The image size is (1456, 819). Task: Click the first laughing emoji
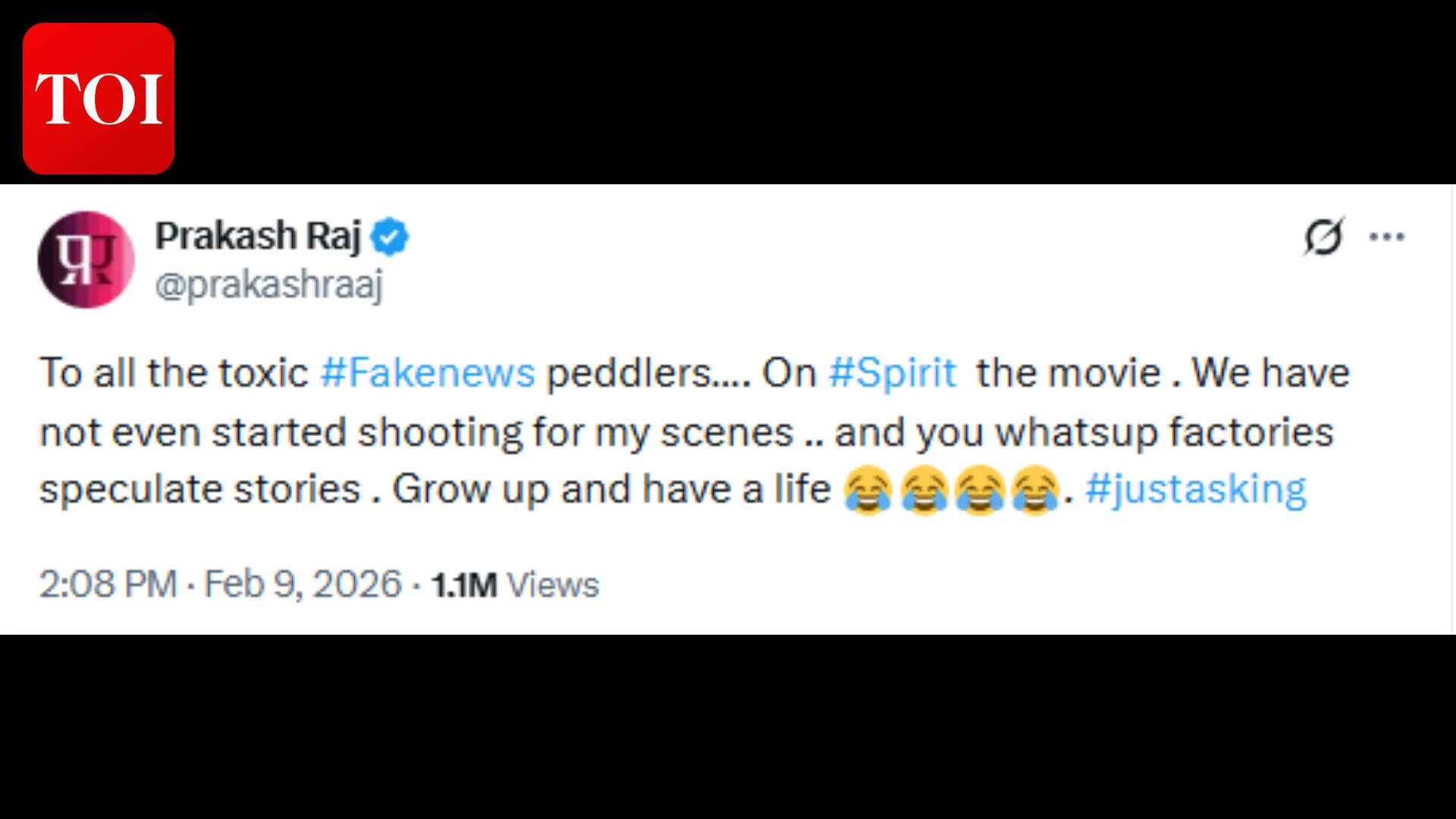pos(867,490)
